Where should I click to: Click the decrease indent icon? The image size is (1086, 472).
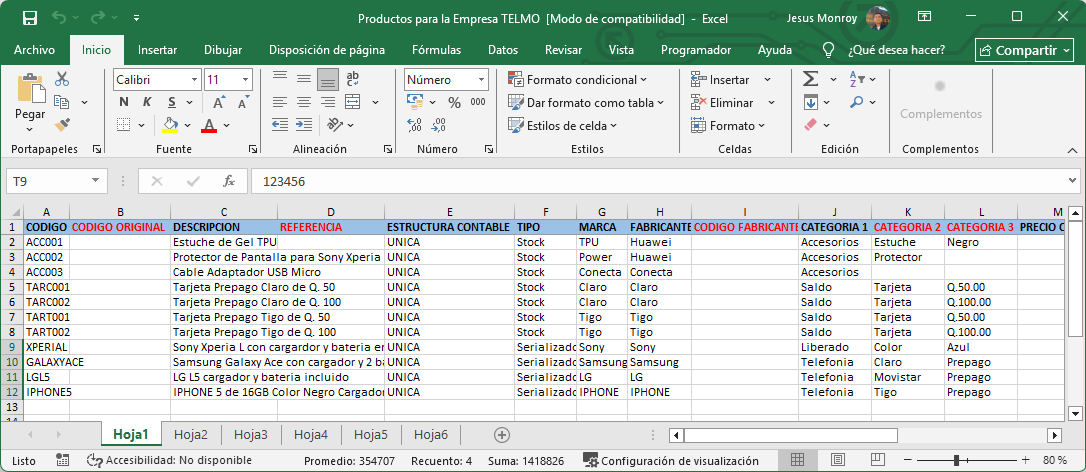280,125
